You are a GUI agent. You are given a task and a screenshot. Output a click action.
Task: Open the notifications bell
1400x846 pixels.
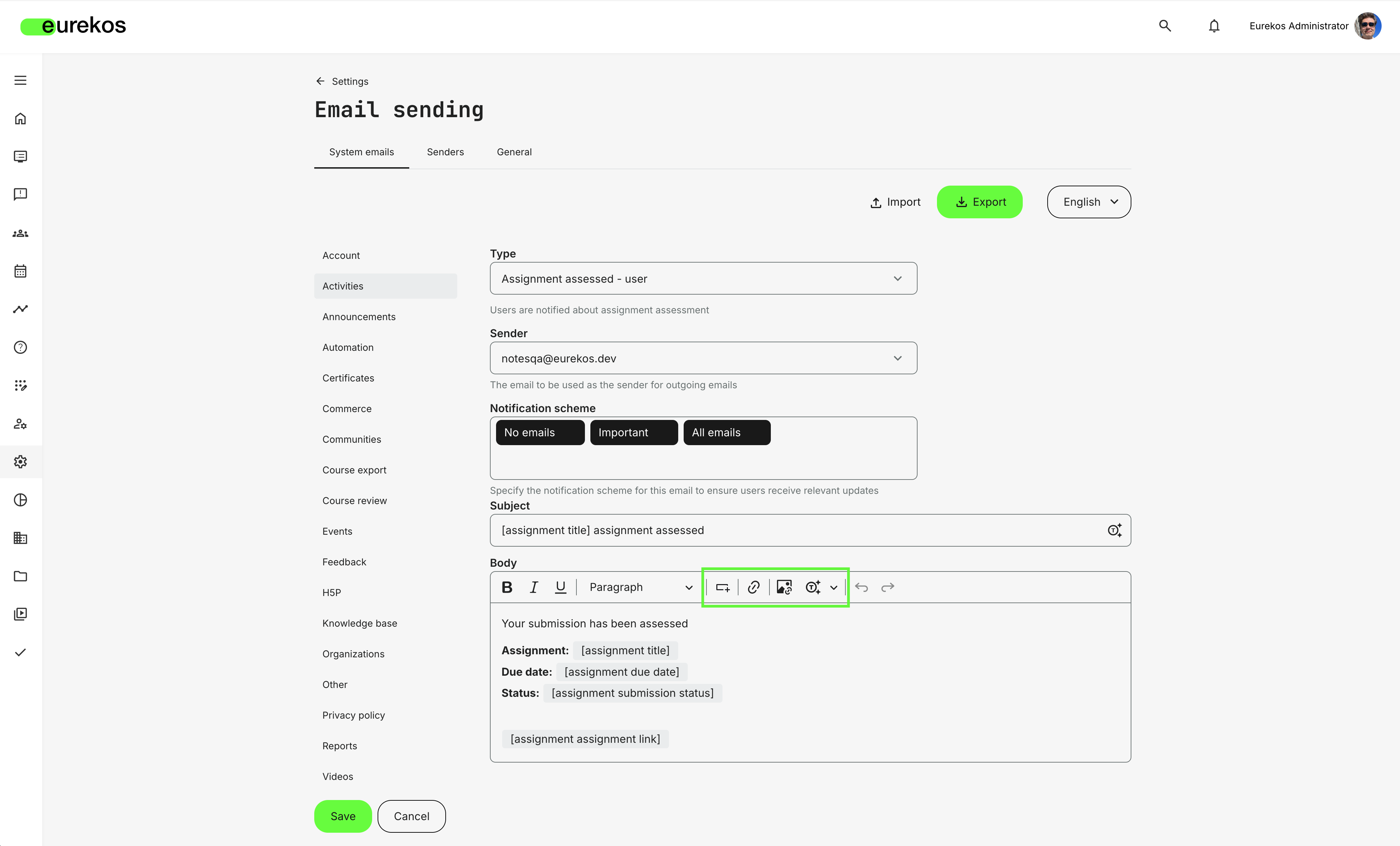click(1214, 26)
